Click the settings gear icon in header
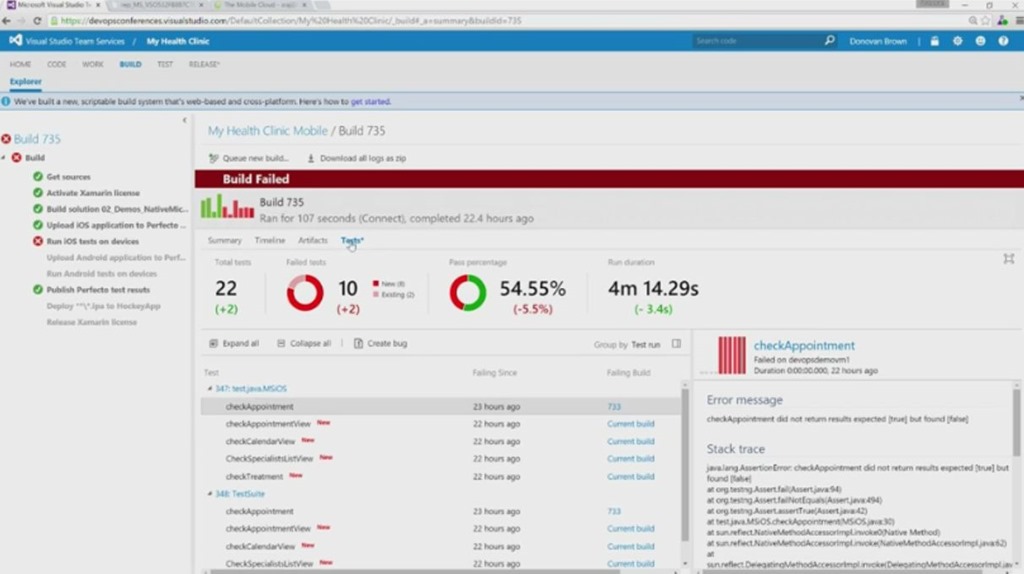1024x574 pixels. point(957,41)
